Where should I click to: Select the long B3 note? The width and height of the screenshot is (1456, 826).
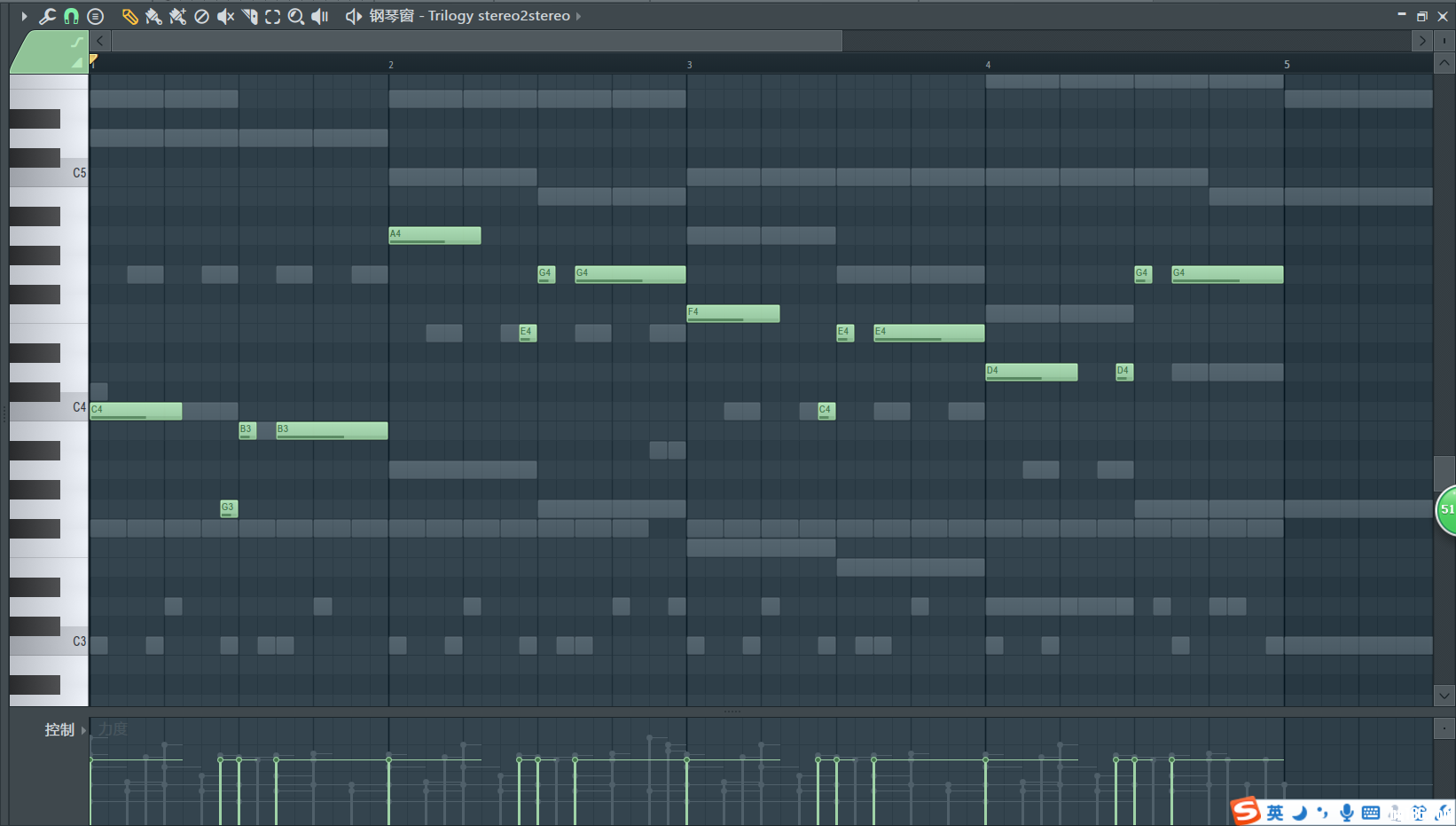coord(332,430)
